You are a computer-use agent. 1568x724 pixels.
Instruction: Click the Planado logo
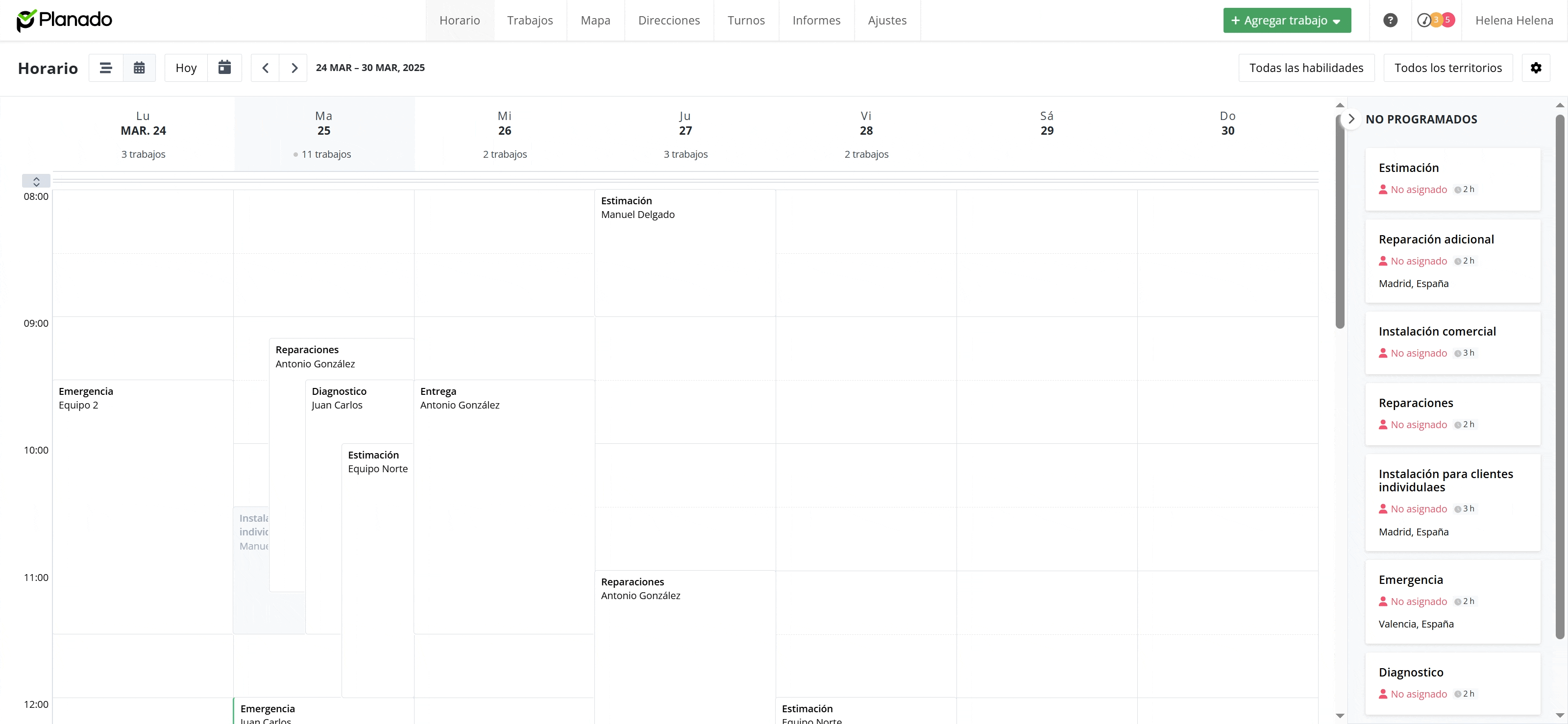(64, 20)
